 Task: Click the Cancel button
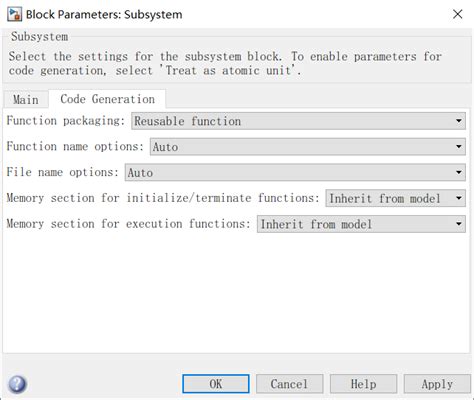coord(289,384)
